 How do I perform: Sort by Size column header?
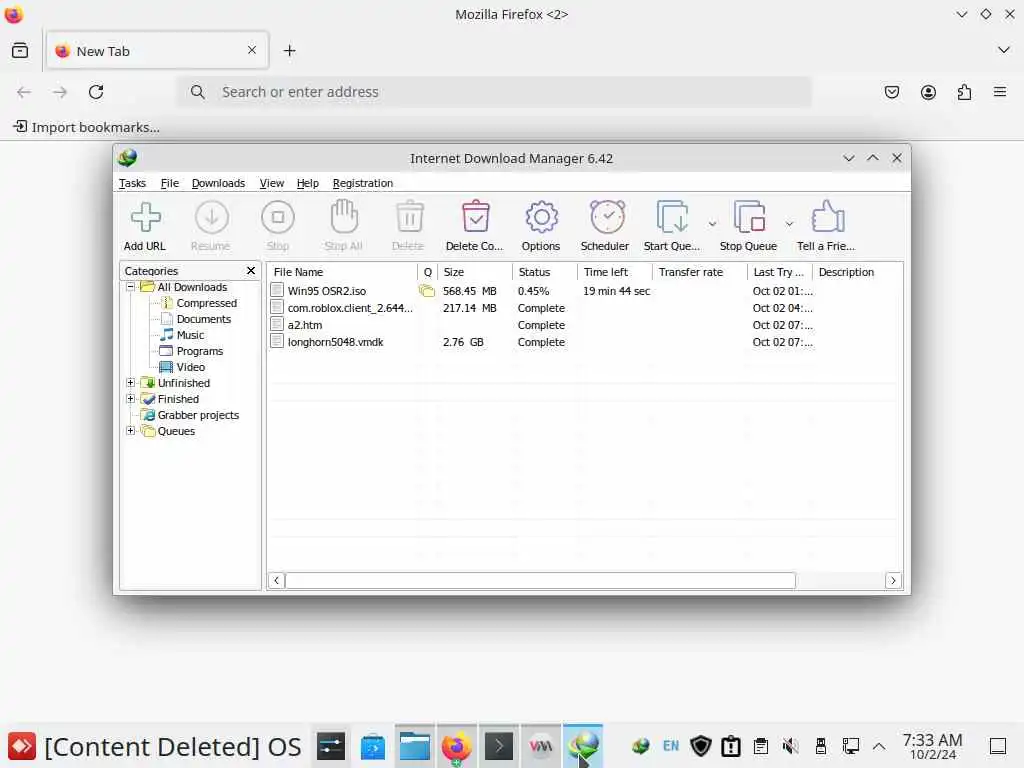point(474,272)
